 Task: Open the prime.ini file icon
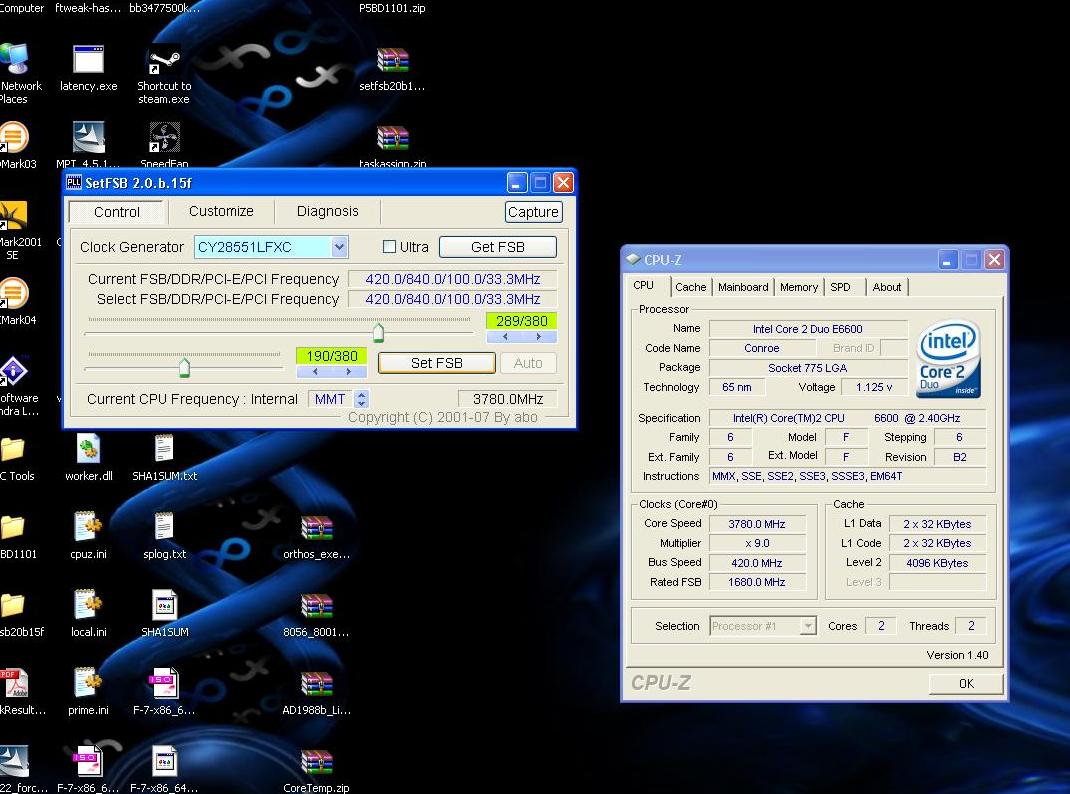tap(88, 683)
